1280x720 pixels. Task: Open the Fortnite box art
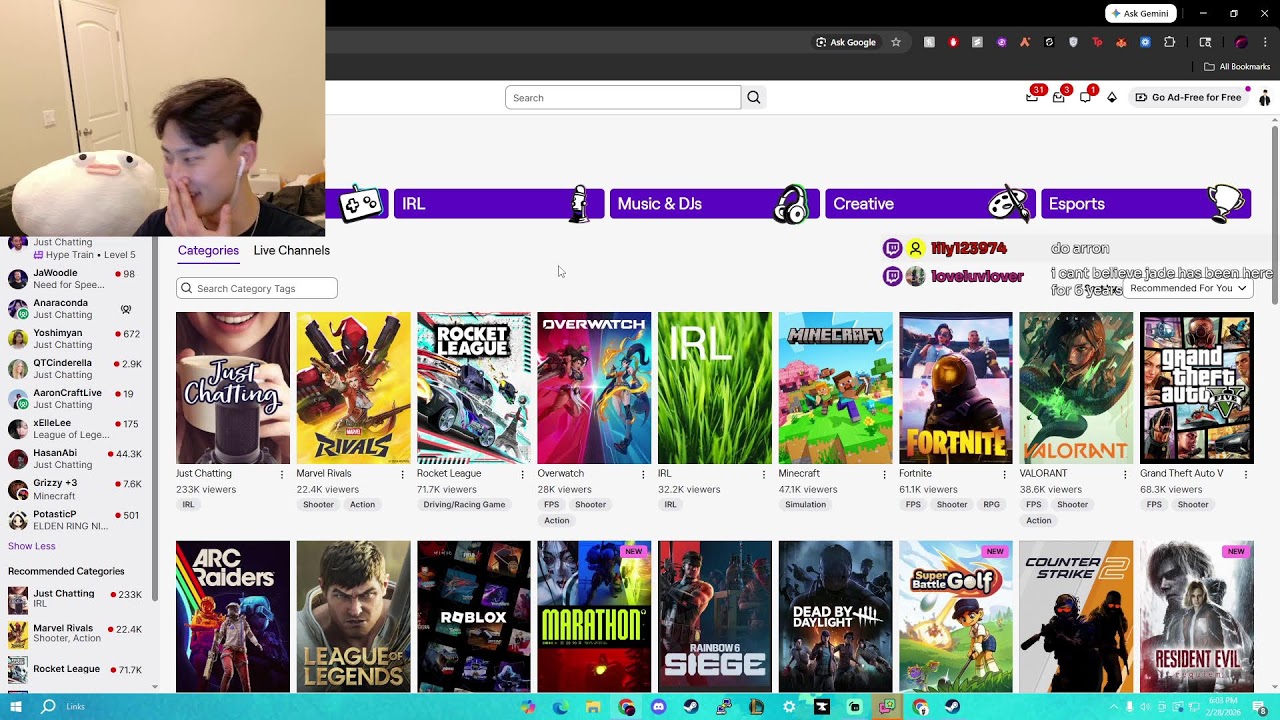(956, 388)
